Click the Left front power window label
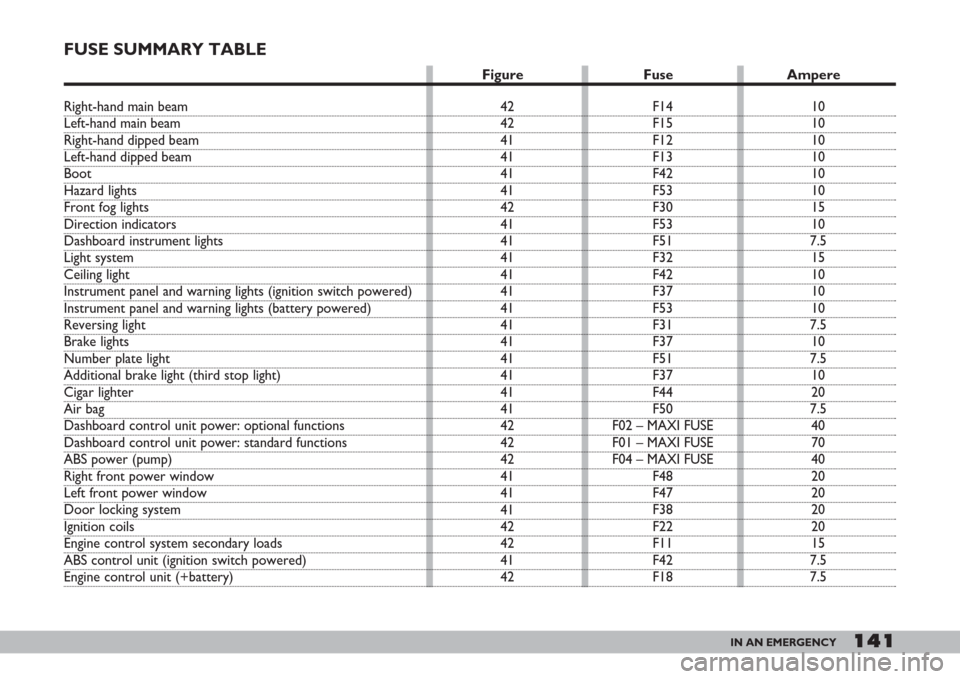Viewport: 960px width, 679px height. click(x=135, y=493)
